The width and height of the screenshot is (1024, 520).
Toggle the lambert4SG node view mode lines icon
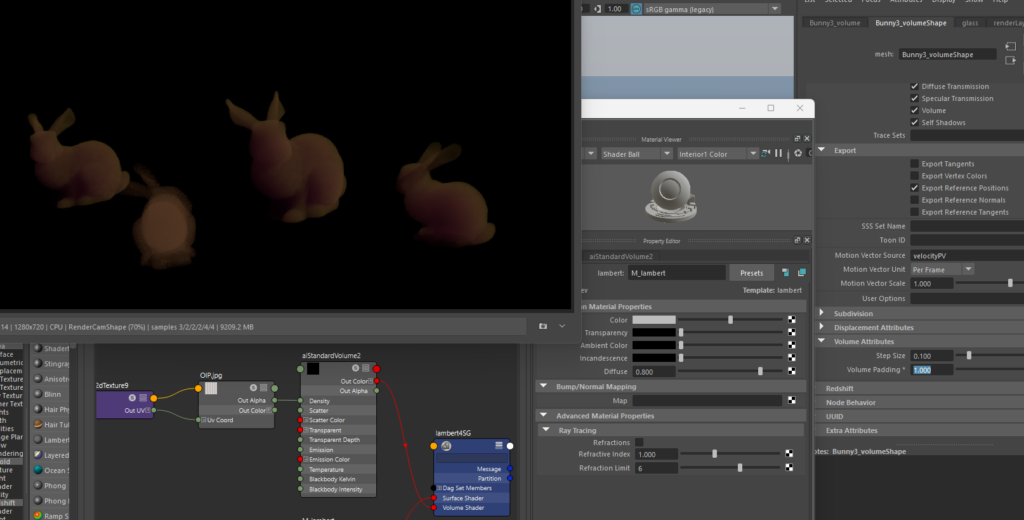499,446
